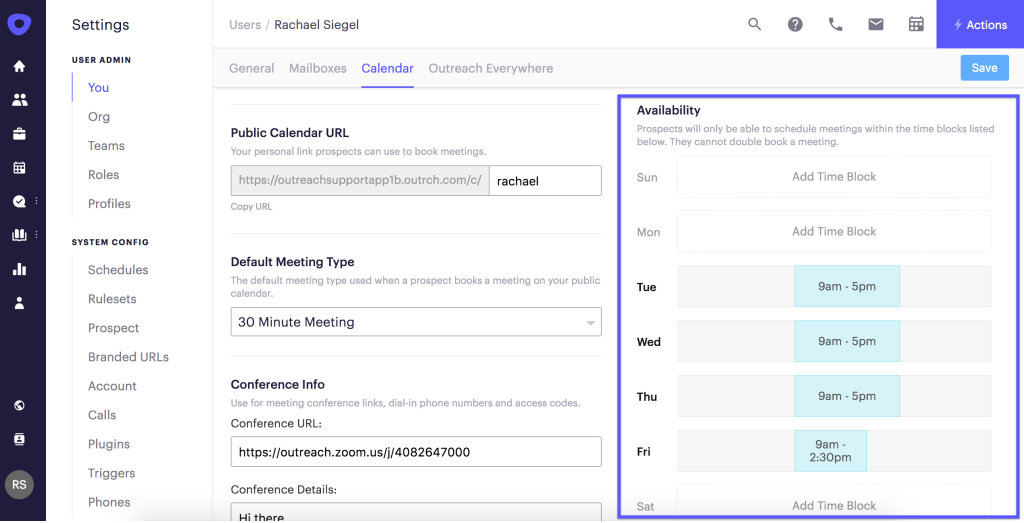1024x523 pixels.
Task: Expand the Sequences icon more options dots
Action: pyautogui.click(x=37, y=235)
